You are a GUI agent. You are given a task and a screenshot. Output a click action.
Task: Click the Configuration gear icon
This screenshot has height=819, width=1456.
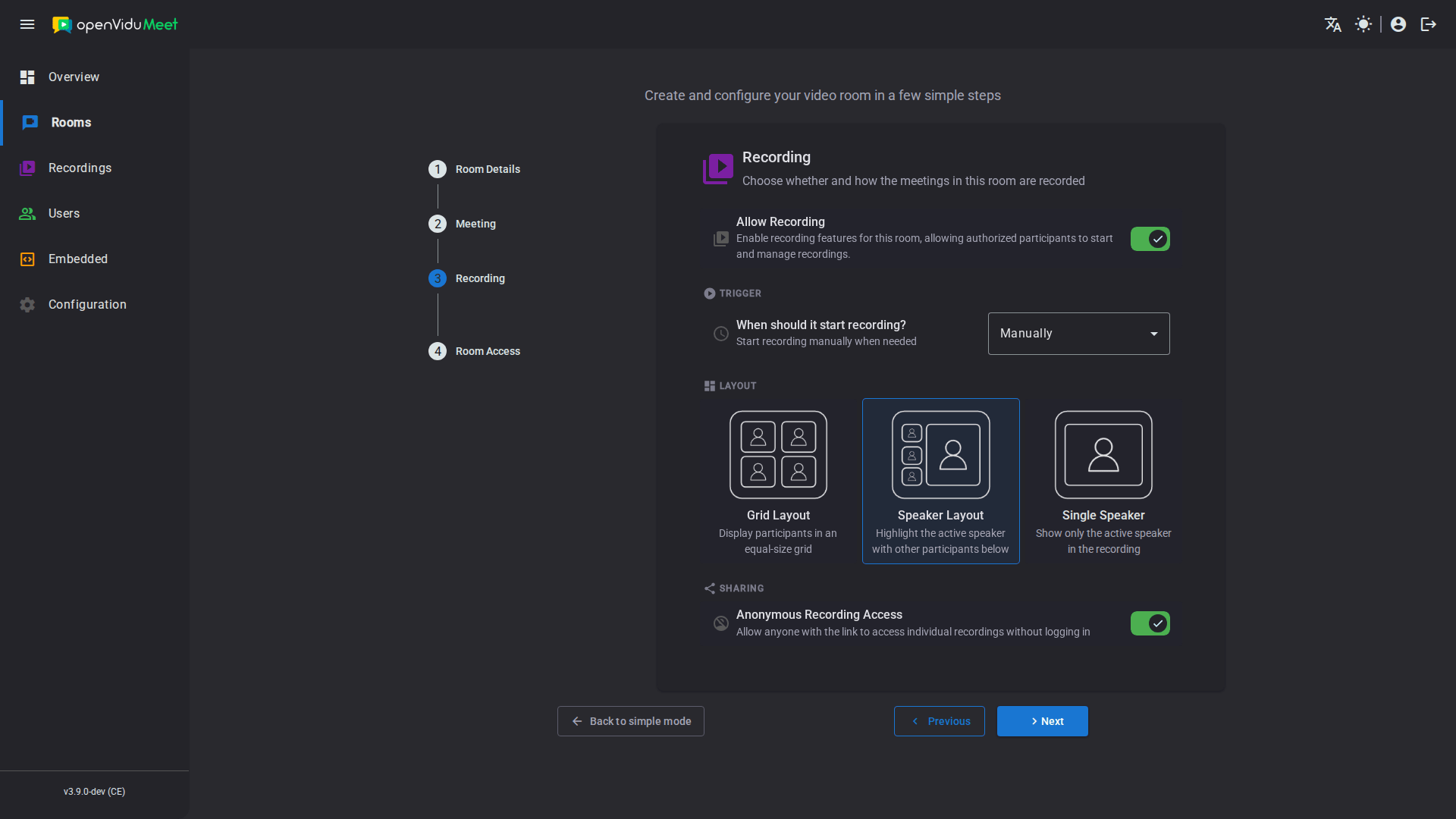(x=27, y=305)
